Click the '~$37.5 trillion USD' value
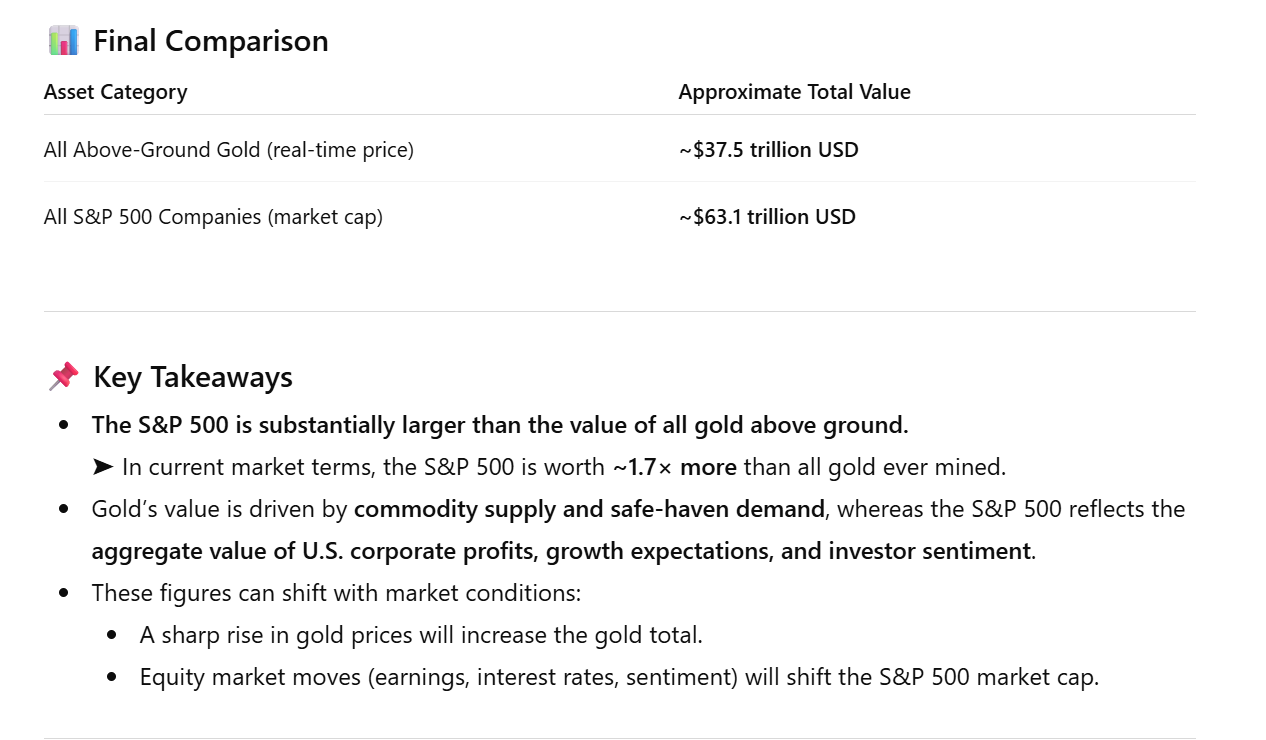1266x740 pixels. coord(768,150)
